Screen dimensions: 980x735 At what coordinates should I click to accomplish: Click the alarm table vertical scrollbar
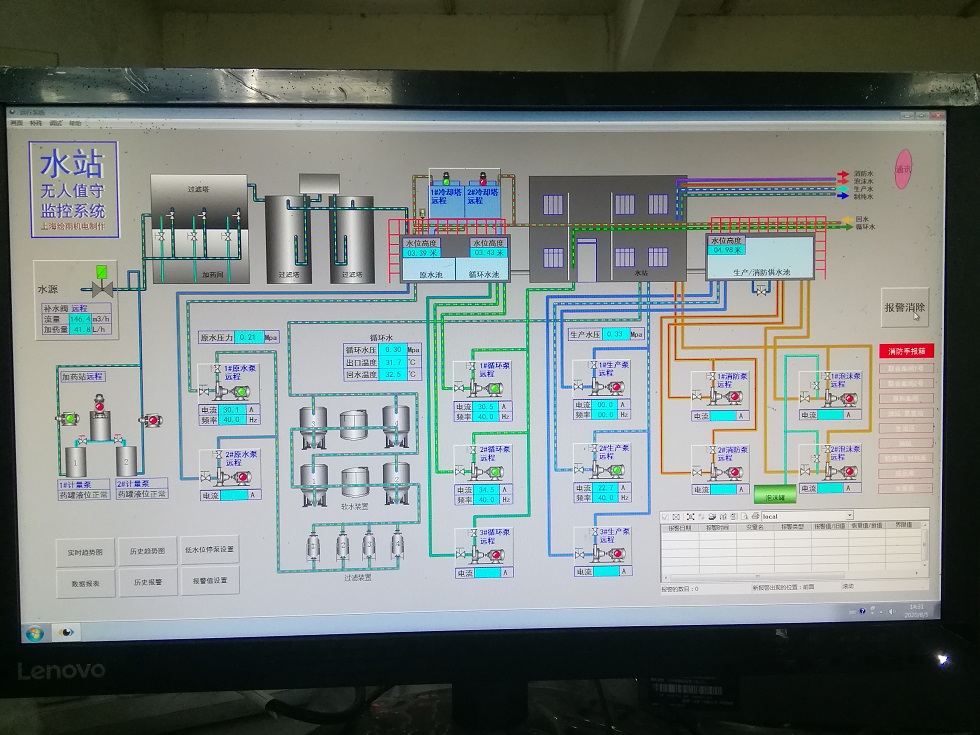pyautogui.click(x=925, y=545)
